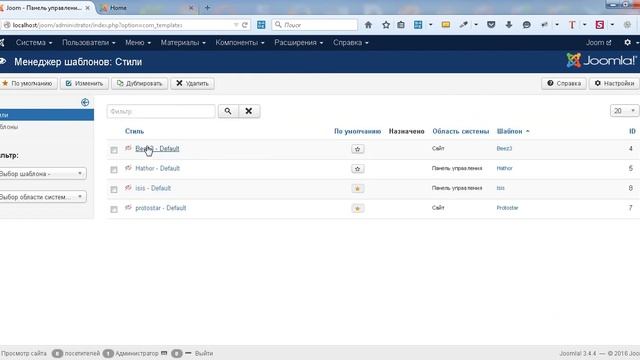640x360 pixels.
Task: Open the Компоненты menu
Action: point(240,42)
